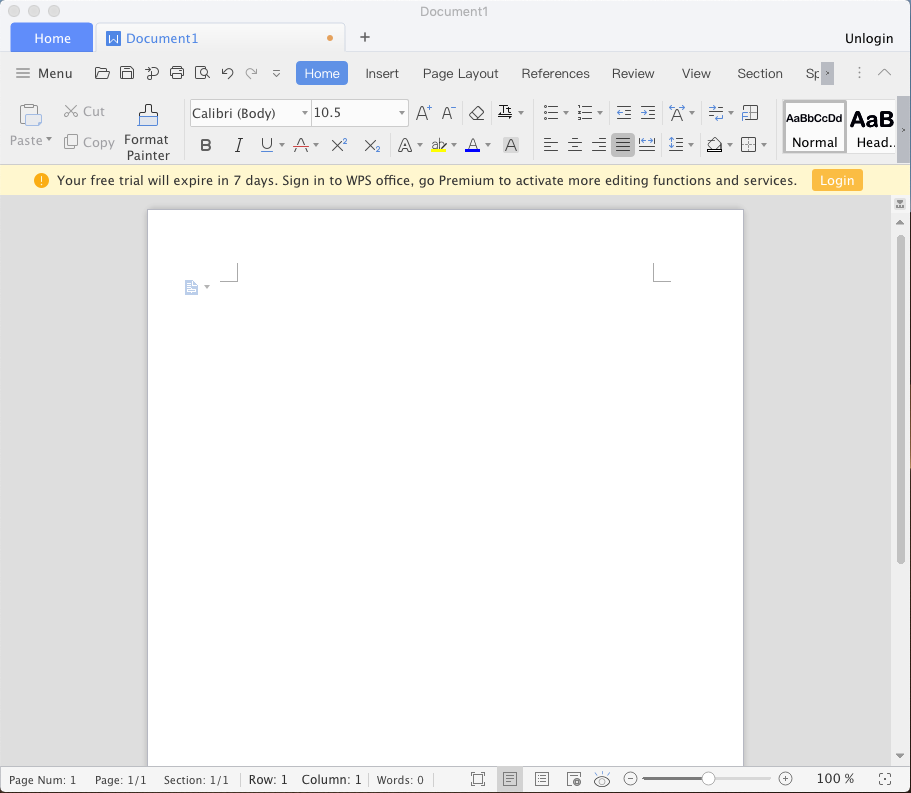
Task: Open the Menu panel
Action: 44,73
